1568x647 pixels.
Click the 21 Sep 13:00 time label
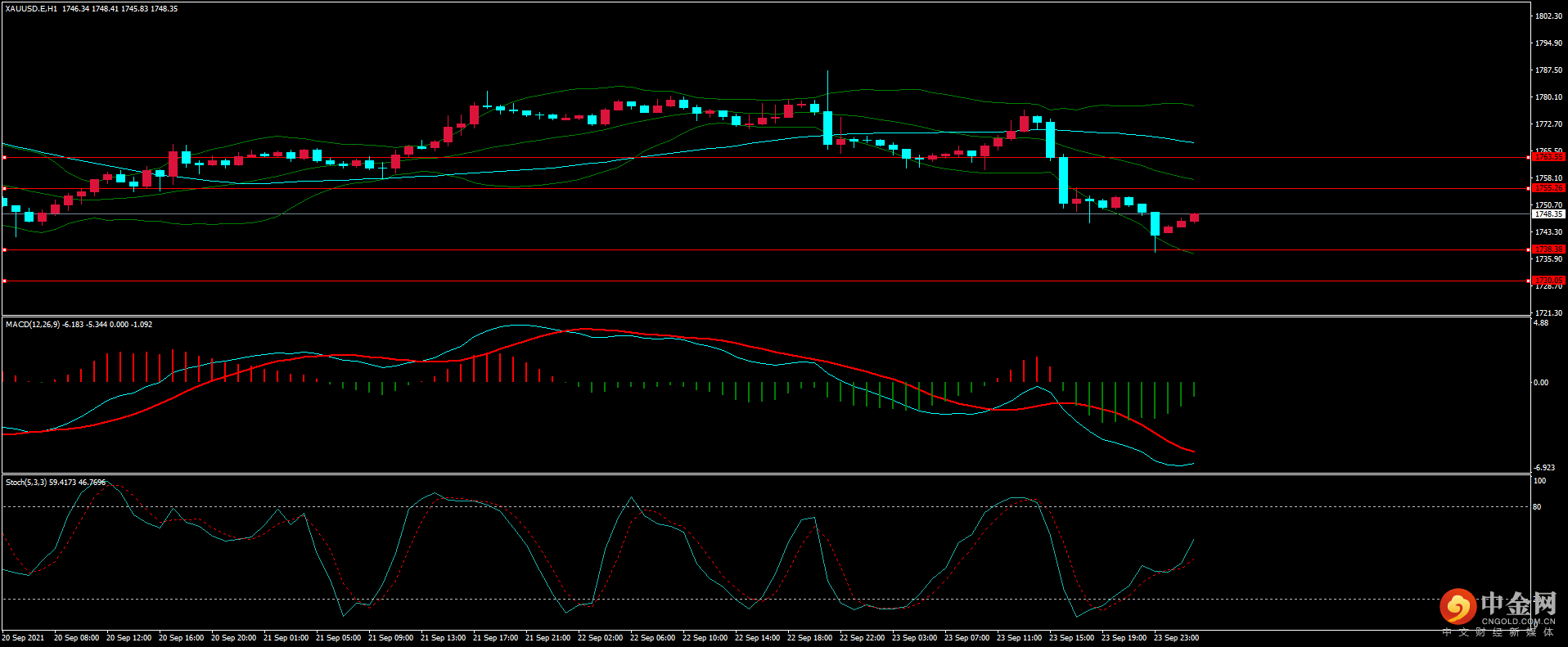[x=443, y=638]
